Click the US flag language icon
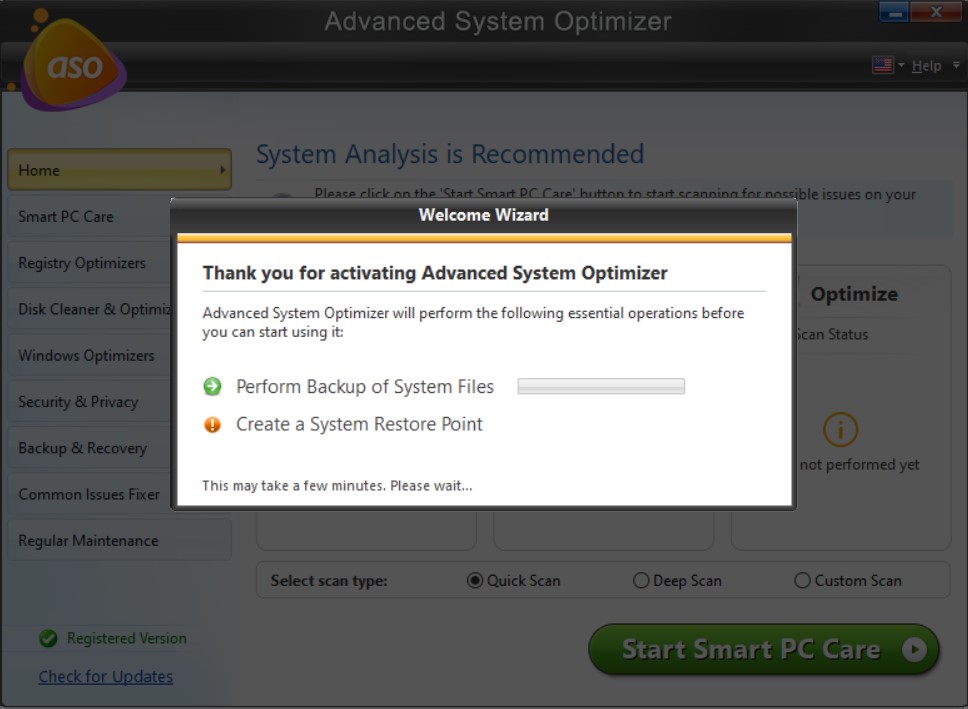Screen dimensions: 968x709 pyautogui.click(x=883, y=65)
